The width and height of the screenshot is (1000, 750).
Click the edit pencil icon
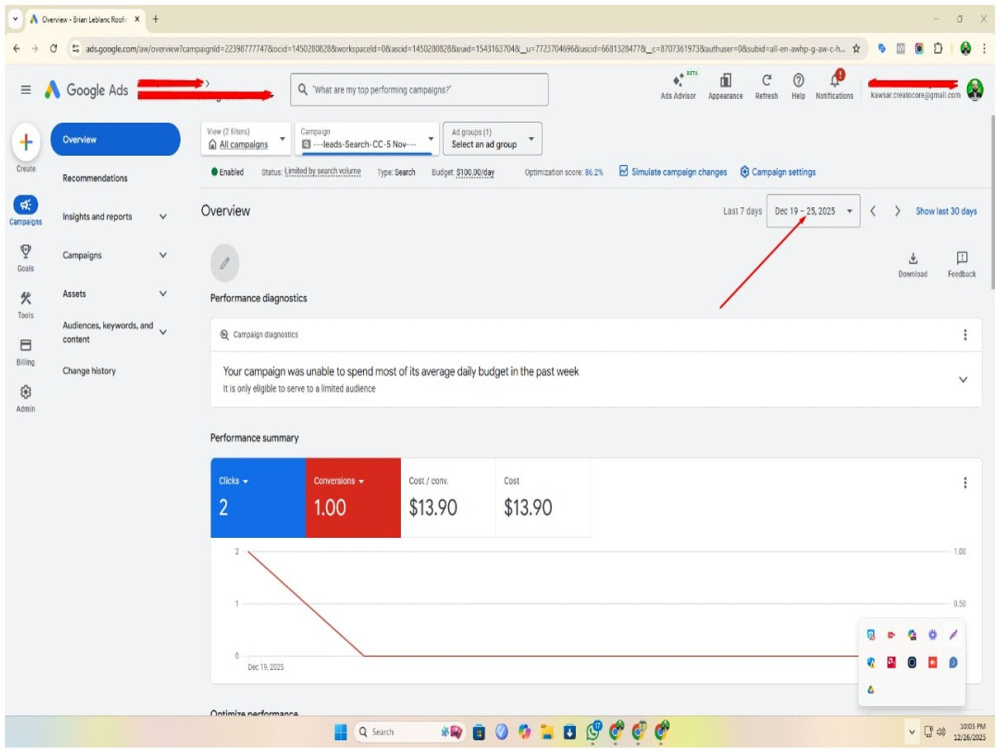[x=224, y=263]
